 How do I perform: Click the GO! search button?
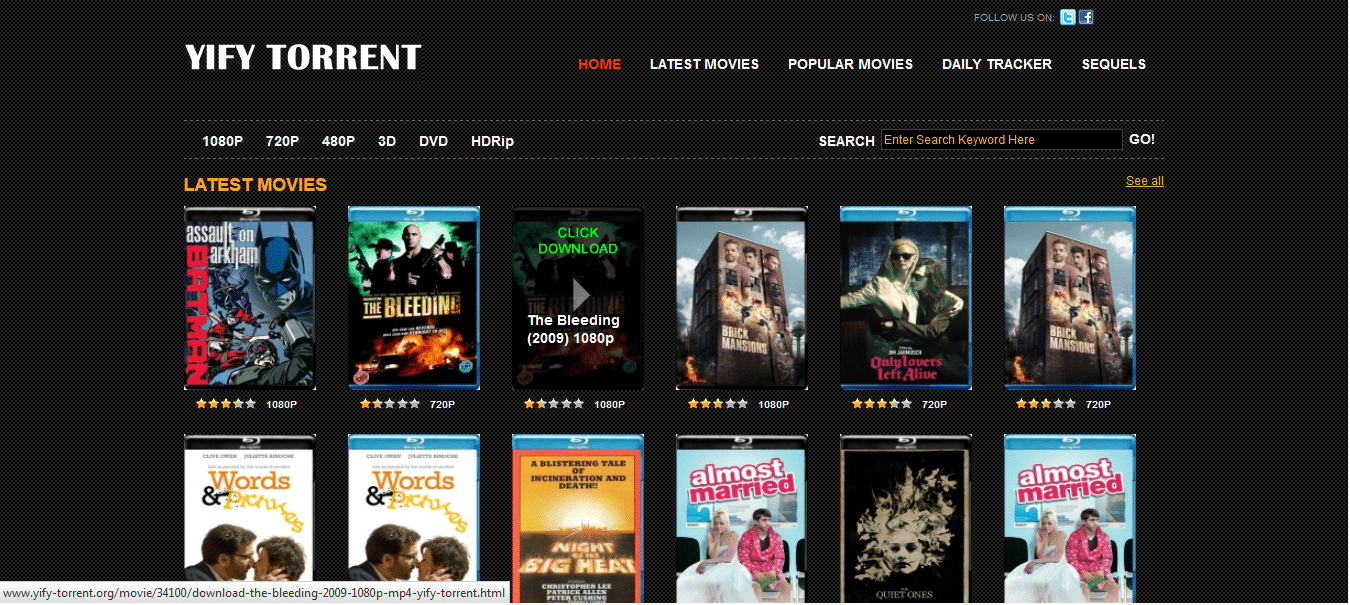point(1142,139)
